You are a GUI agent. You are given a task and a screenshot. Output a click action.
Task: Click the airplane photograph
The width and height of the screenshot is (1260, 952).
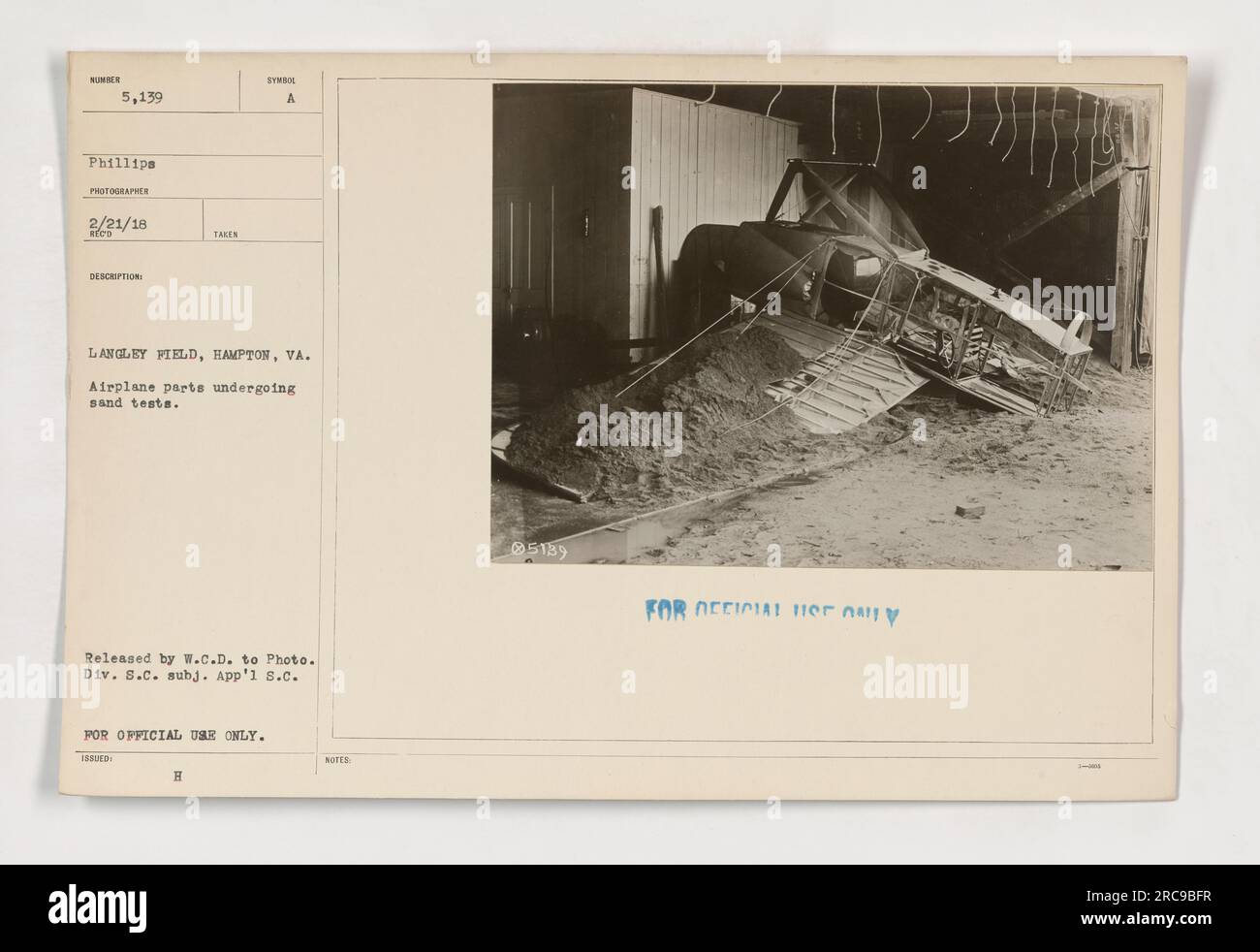824,327
